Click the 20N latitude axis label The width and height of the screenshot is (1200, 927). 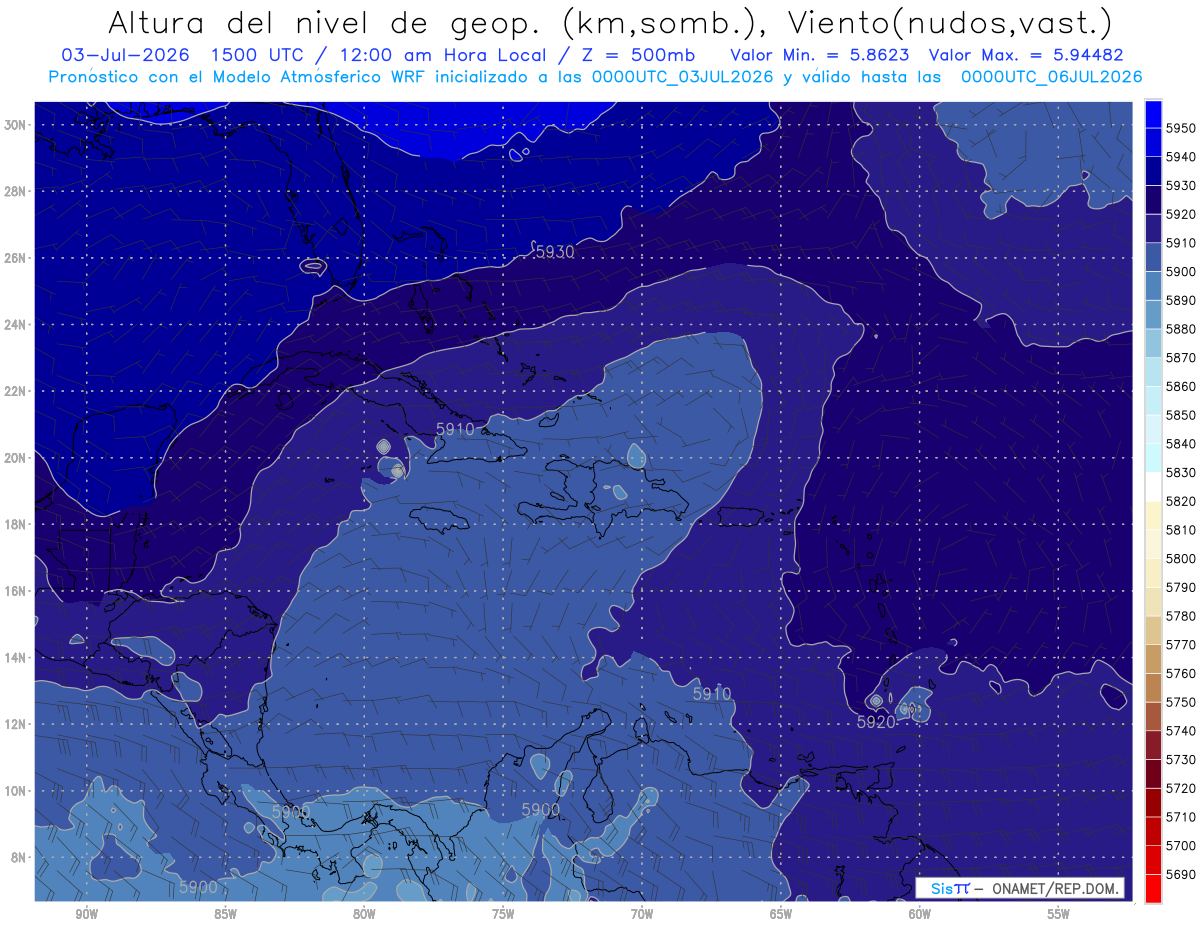click(15, 458)
